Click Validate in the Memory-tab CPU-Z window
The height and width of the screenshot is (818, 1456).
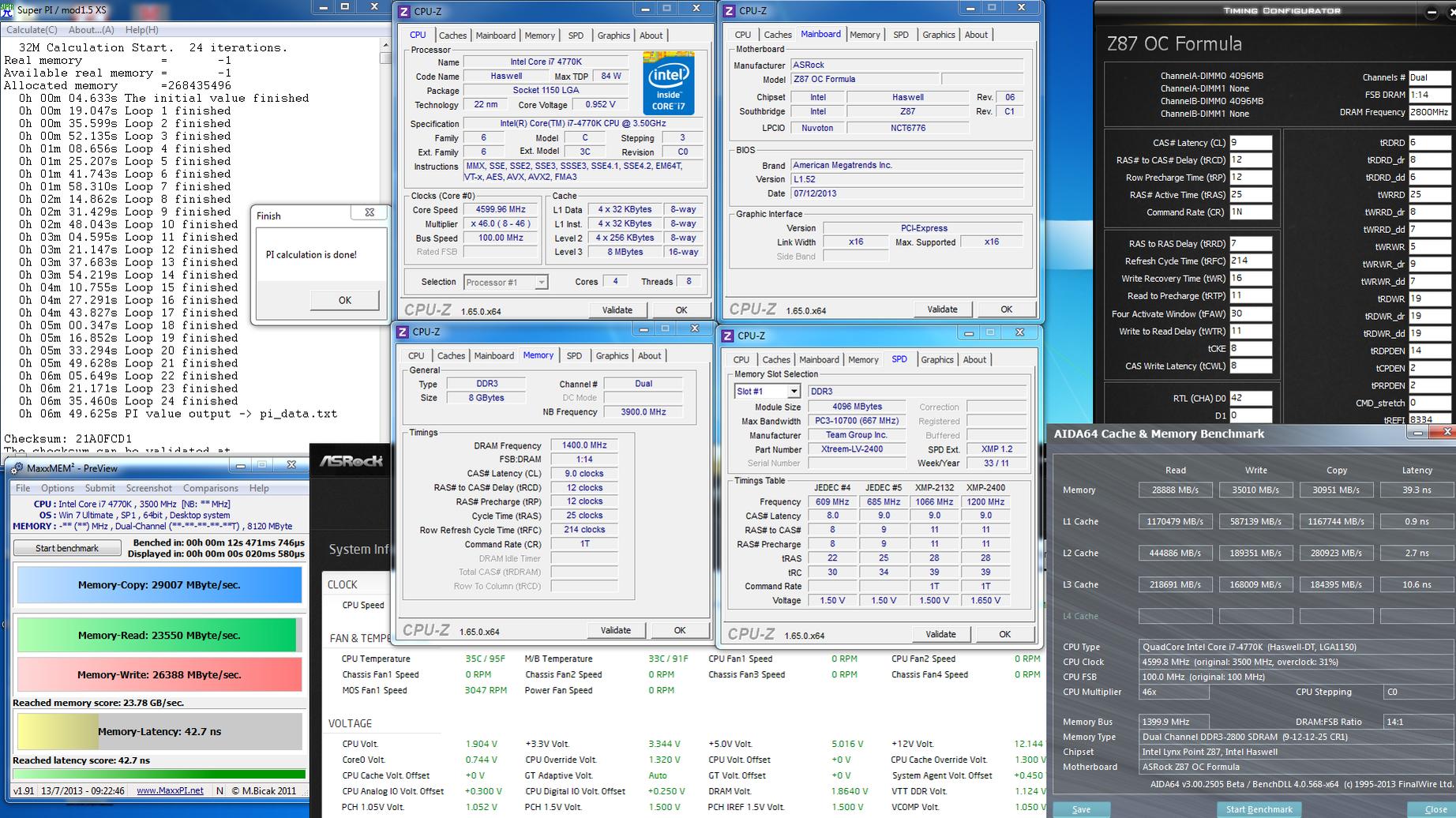(x=615, y=630)
